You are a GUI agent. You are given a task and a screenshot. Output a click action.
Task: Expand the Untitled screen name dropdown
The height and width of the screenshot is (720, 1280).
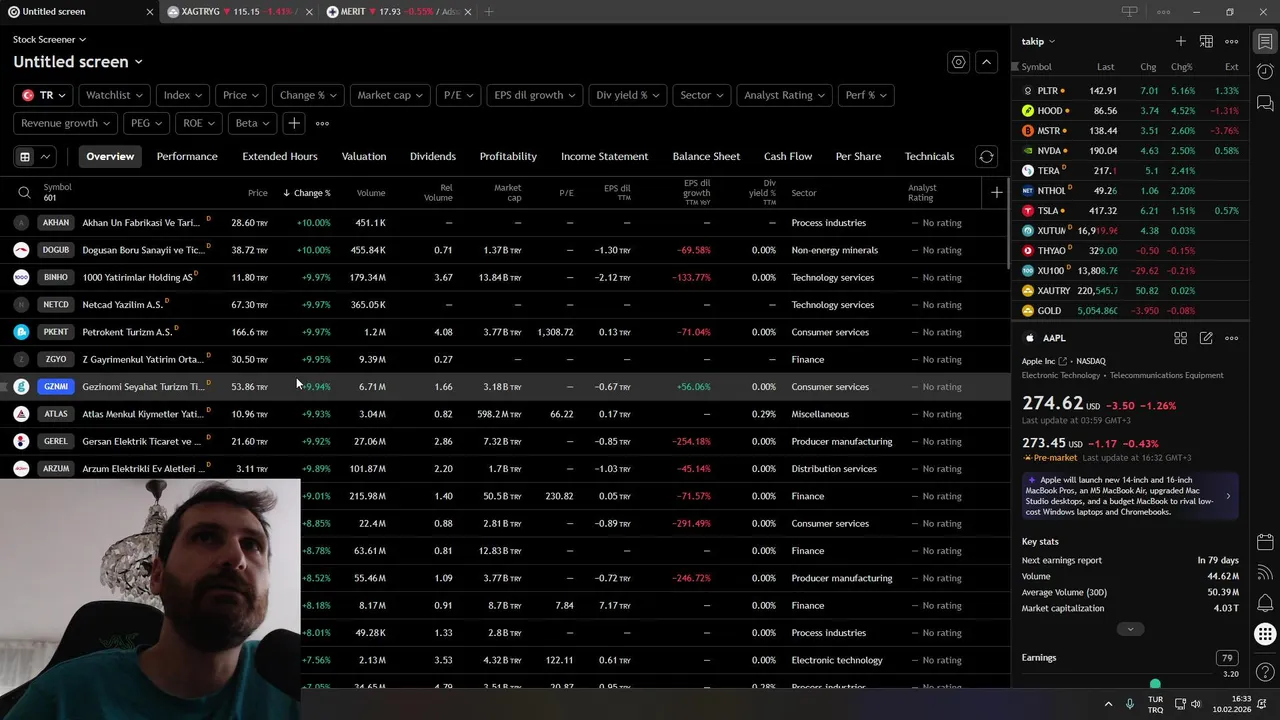[78, 62]
